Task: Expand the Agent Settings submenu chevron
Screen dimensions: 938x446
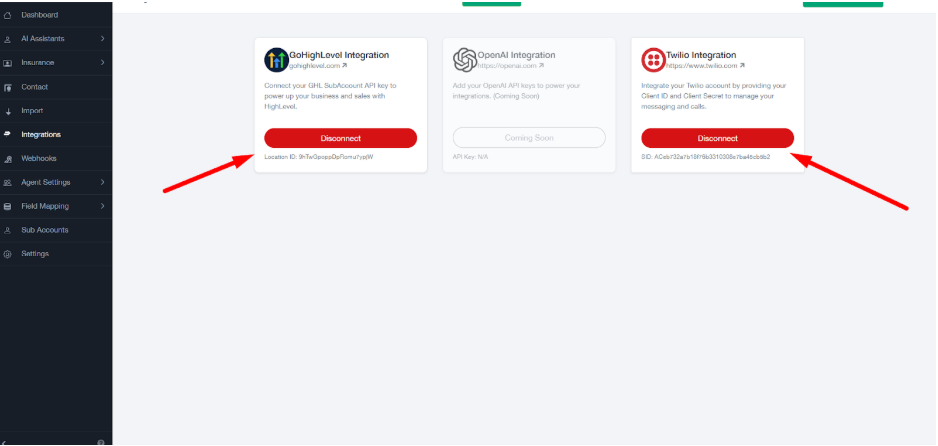Action: point(103,182)
